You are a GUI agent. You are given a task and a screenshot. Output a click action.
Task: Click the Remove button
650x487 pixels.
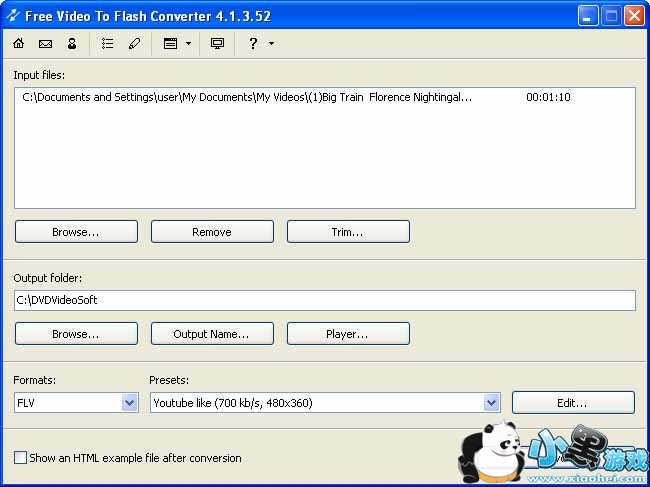click(212, 232)
